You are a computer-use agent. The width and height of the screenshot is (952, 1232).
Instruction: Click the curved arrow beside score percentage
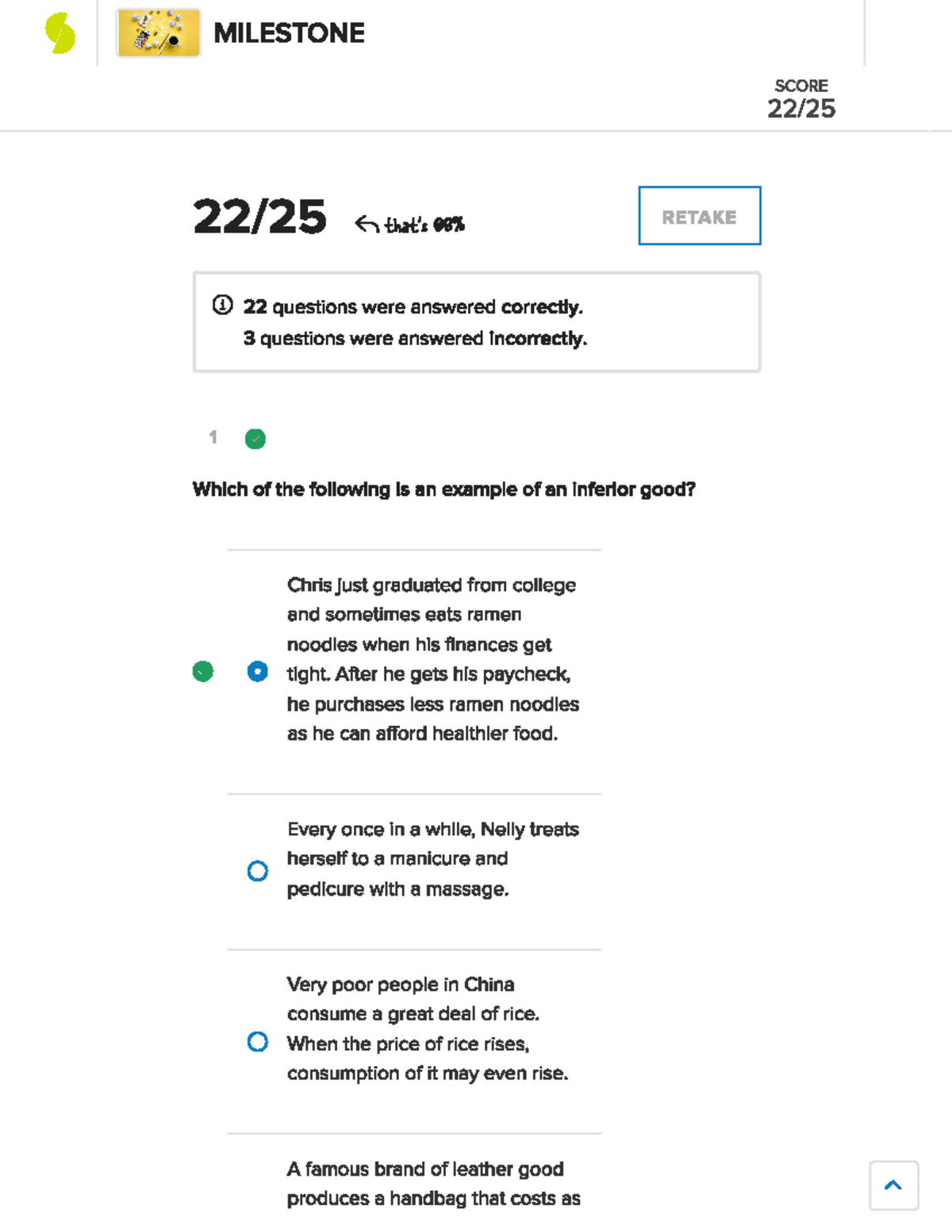coord(366,225)
